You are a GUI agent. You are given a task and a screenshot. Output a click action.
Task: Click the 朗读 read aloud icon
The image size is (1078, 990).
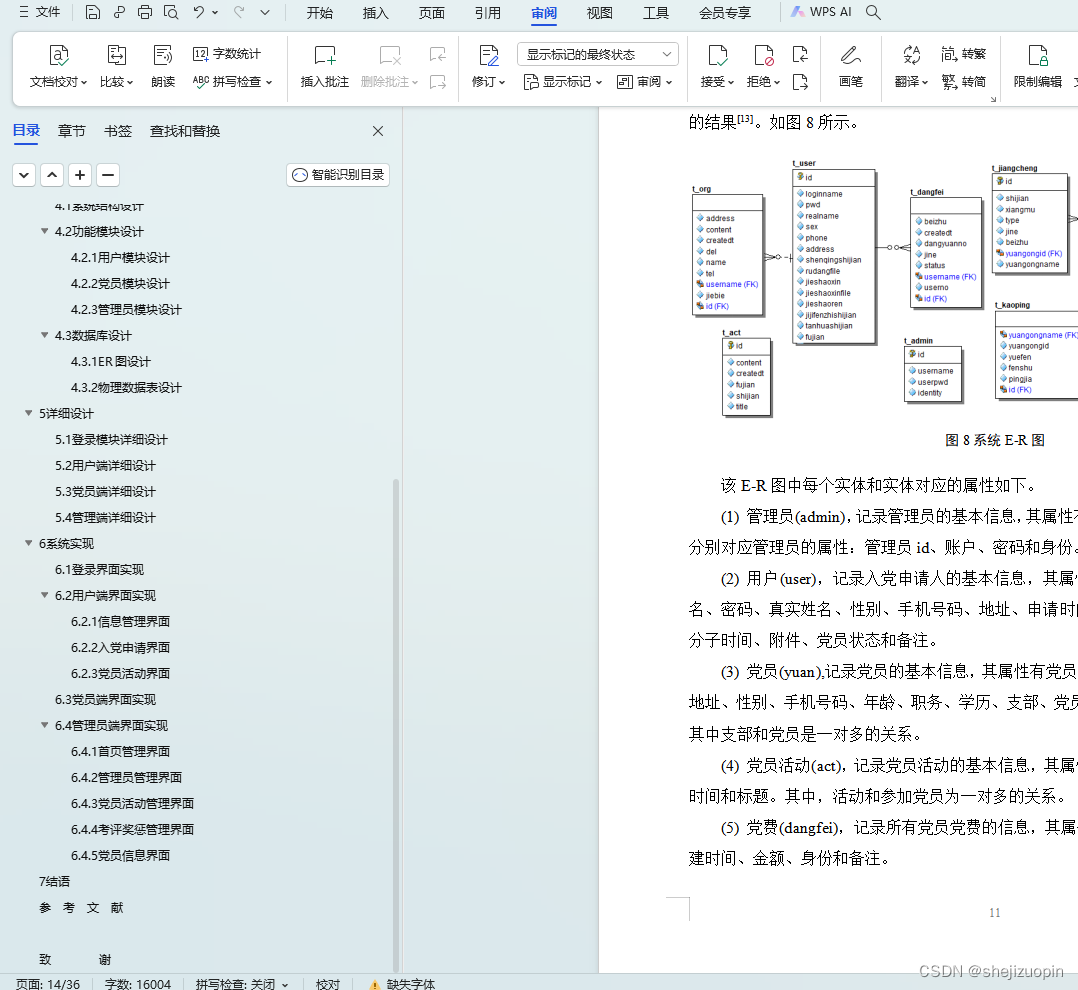point(163,55)
